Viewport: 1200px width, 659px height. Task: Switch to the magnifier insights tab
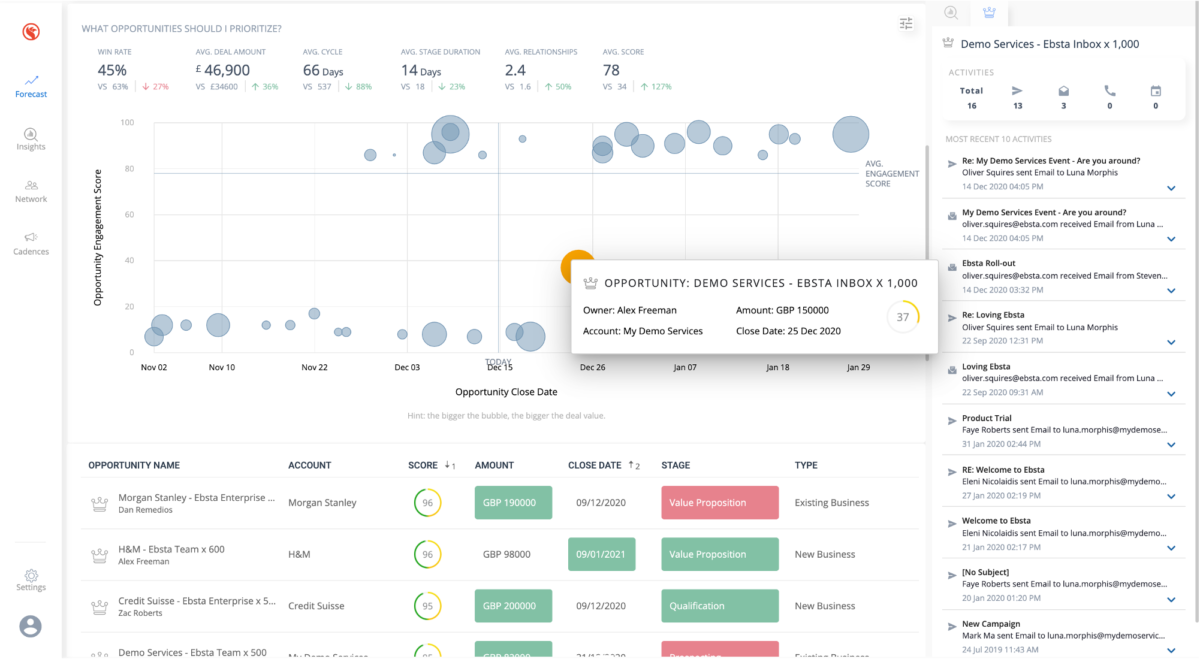[951, 13]
